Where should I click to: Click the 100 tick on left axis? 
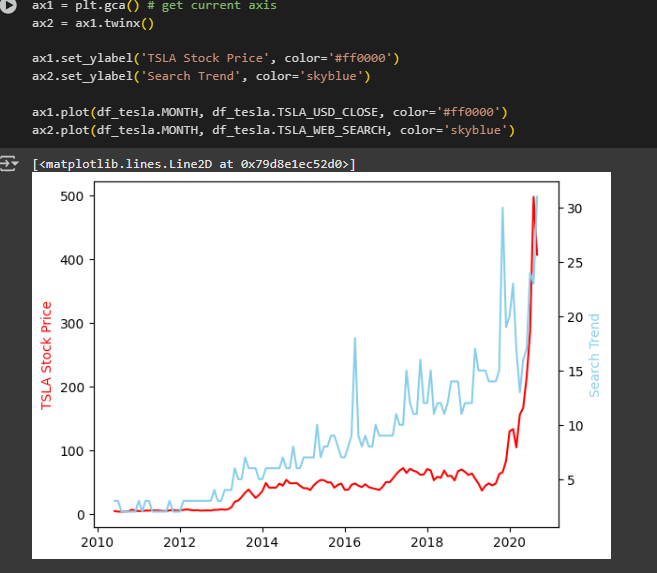[x=72, y=451]
